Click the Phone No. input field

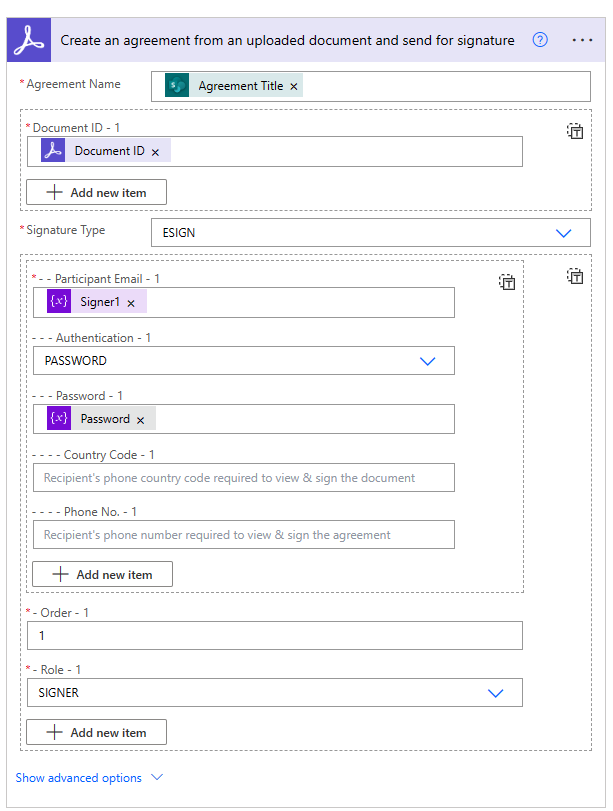coord(244,534)
